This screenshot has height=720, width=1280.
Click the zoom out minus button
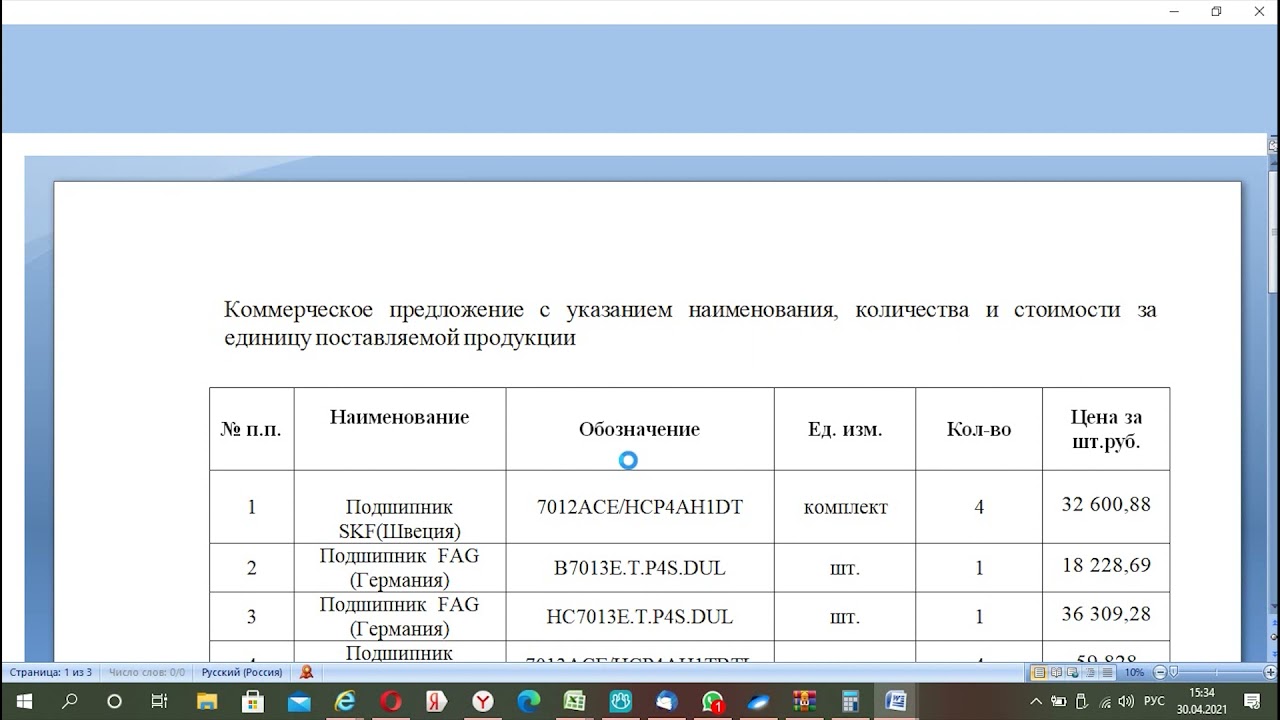(1160, 672)
